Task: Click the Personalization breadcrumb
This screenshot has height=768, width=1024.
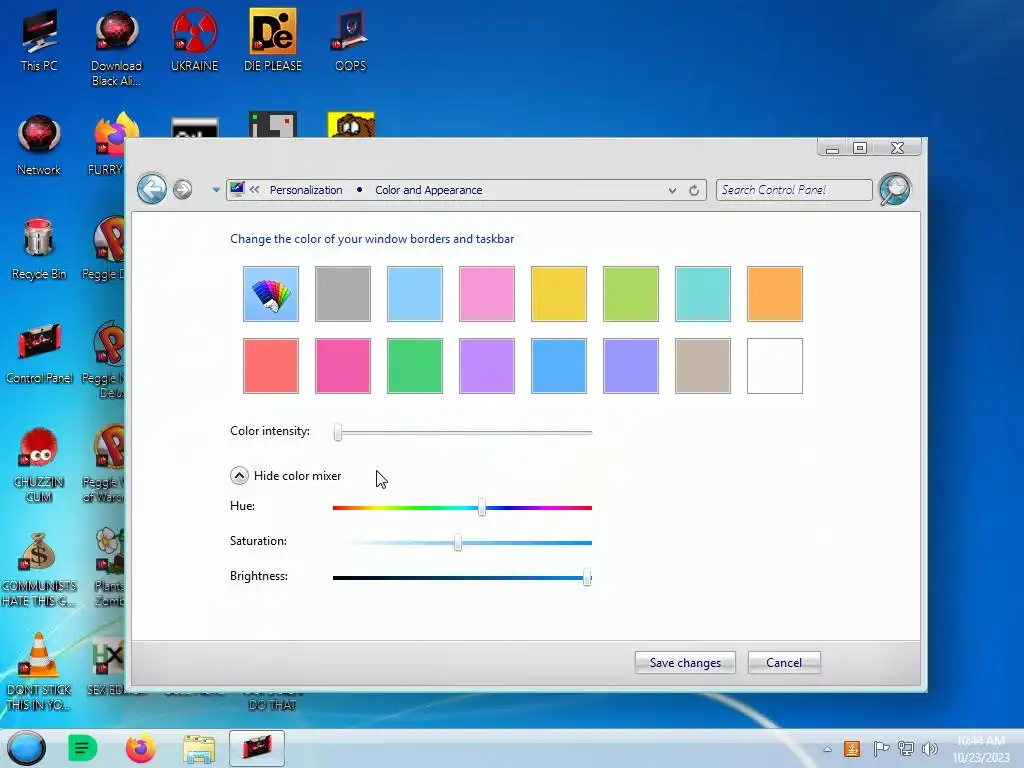Action: [306, 190]
